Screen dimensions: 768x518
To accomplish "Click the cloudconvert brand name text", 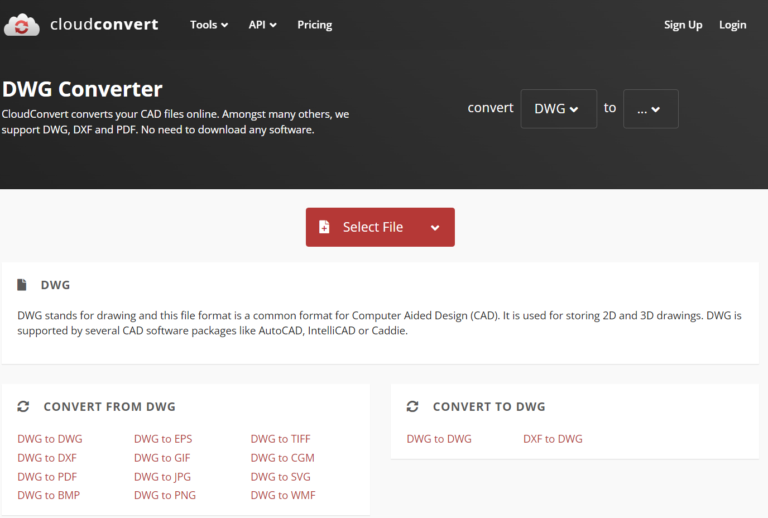I will pyautogui.click(x=104, y=25).
